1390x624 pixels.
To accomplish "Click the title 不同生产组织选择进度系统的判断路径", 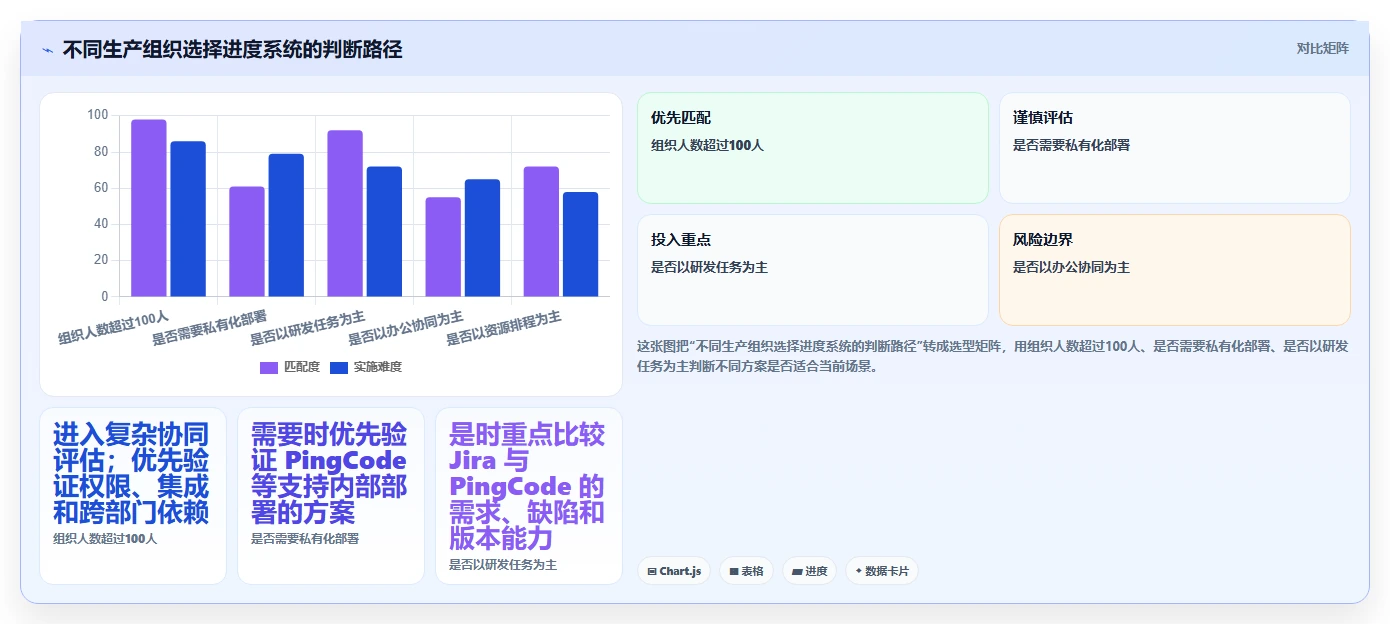I will pos(232,49).
